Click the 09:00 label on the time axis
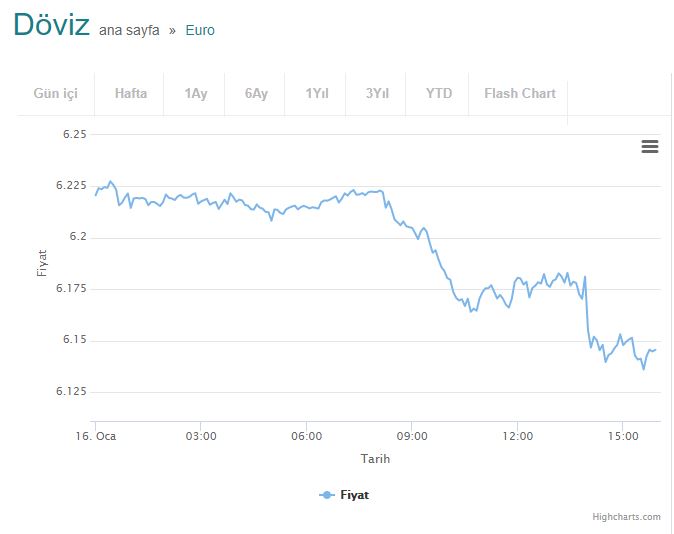 point(412,436)
